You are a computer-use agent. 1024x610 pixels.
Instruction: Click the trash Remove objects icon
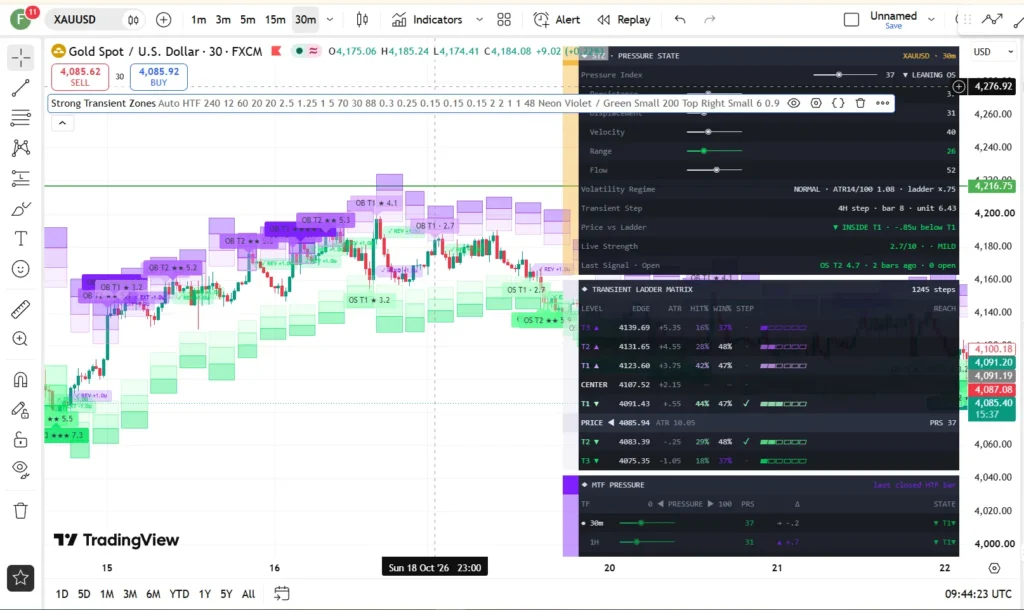click(20, 511)
